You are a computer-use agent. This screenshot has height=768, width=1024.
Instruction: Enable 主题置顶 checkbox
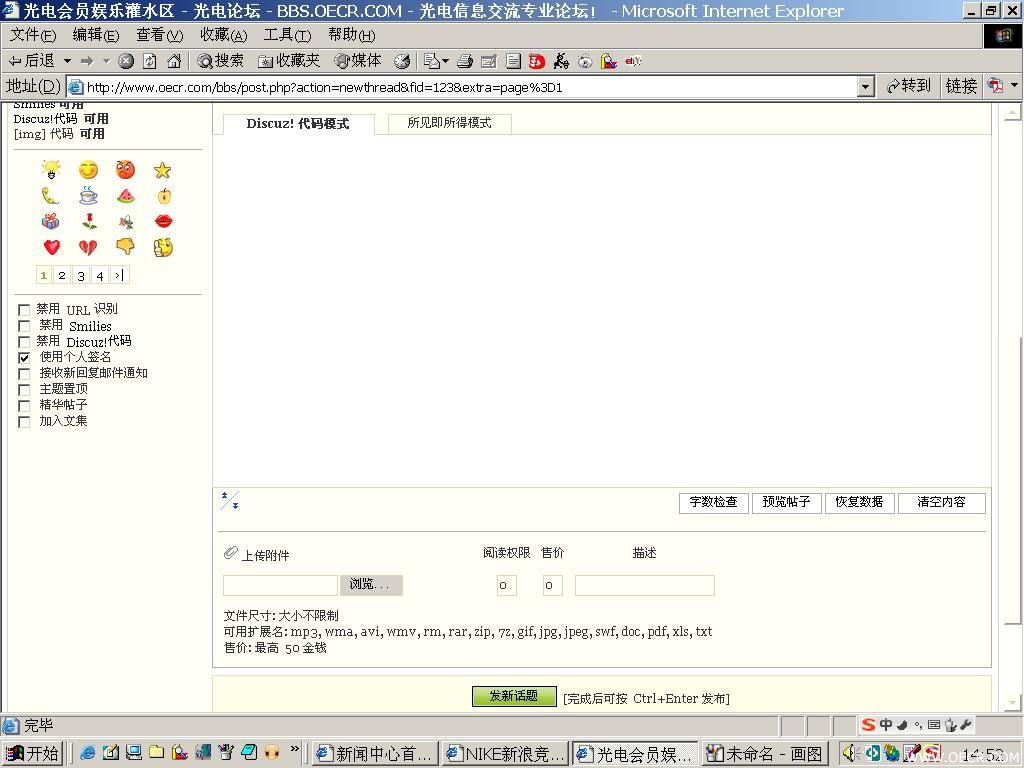tap(24, 390)
